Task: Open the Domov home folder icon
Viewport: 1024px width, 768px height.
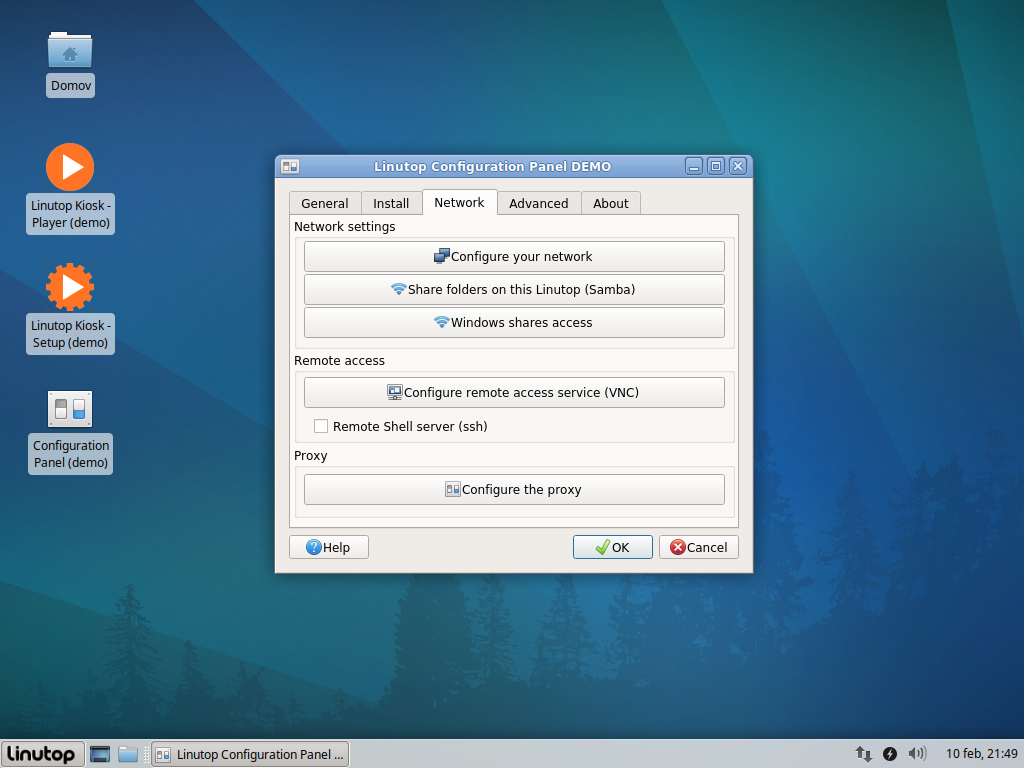Action: 70,50
